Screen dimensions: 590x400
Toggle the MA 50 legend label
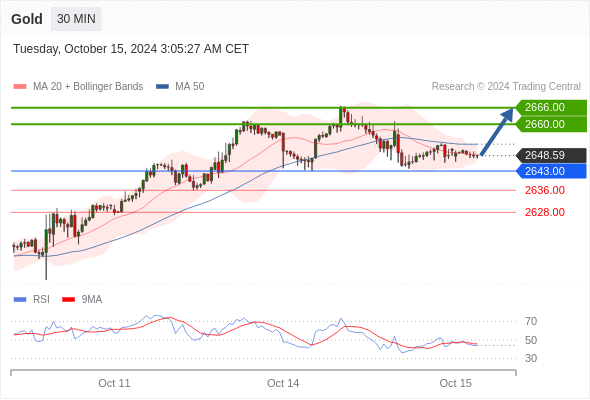click(x=190, y=87)
